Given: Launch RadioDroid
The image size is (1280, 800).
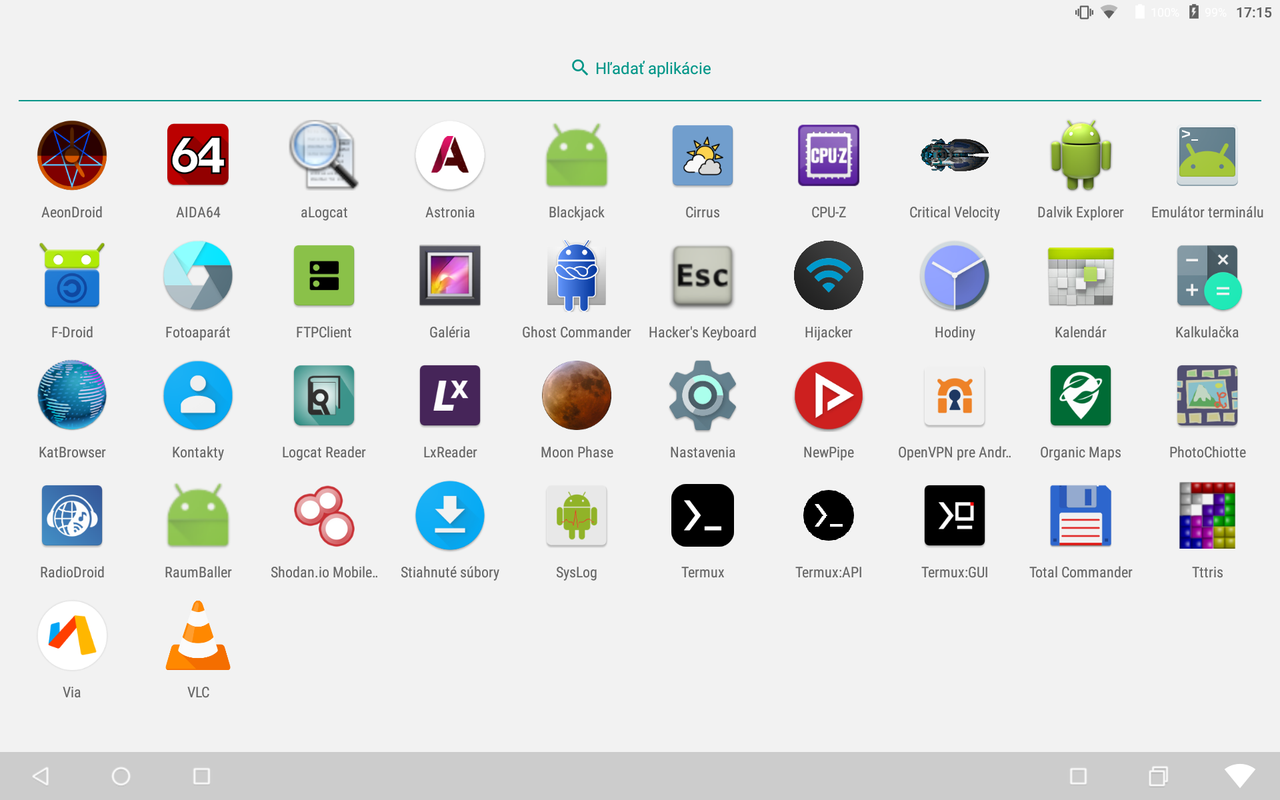Looking at the screenshot, I should [72, 516].
